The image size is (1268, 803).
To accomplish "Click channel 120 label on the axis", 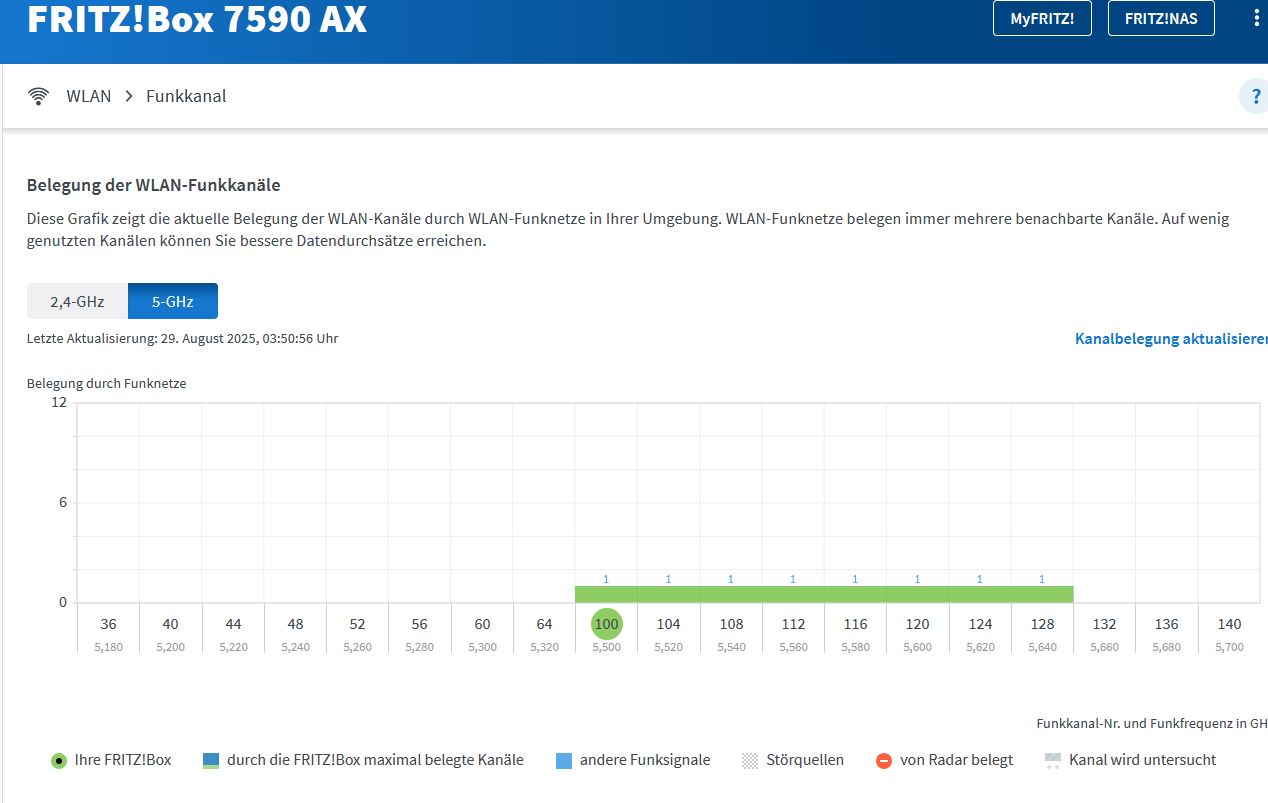I will coord(917,624).
